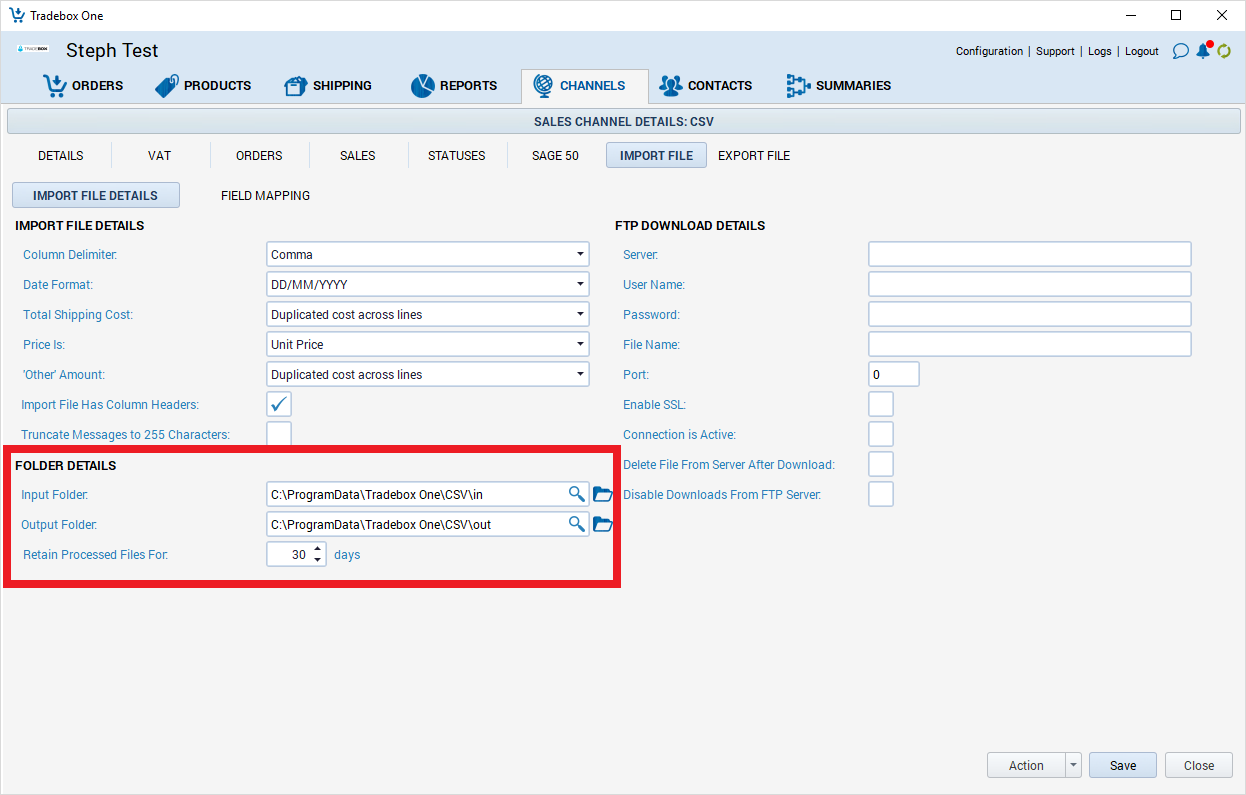
Task: Switch to the Statuses sub-tab
Action: (x=456, y=155)
